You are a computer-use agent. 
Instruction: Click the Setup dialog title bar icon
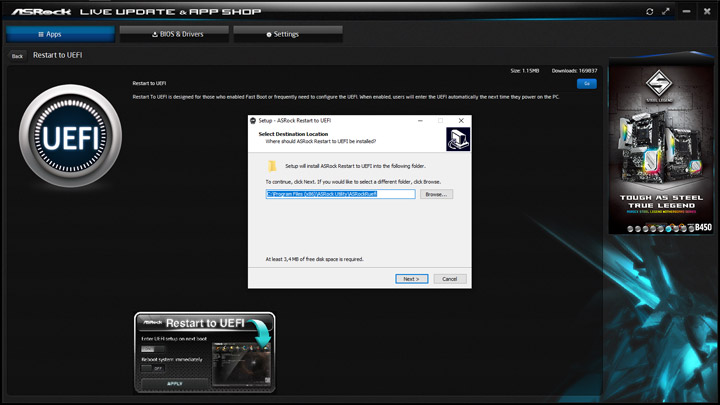click(x=253, y=120)
